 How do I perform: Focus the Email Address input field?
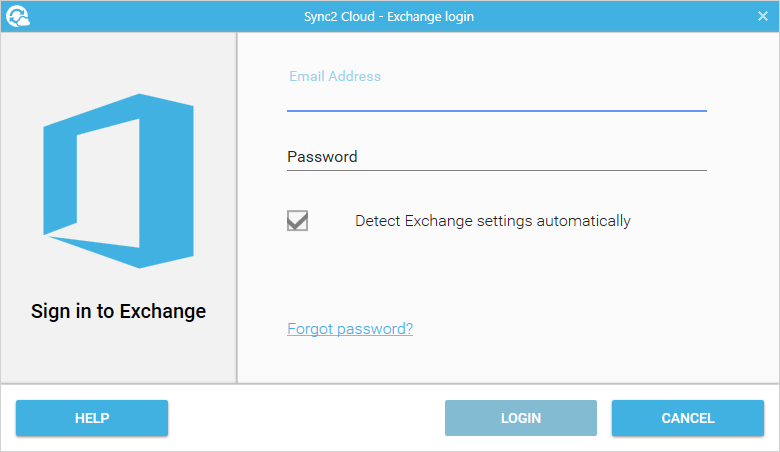coord(496,90)
